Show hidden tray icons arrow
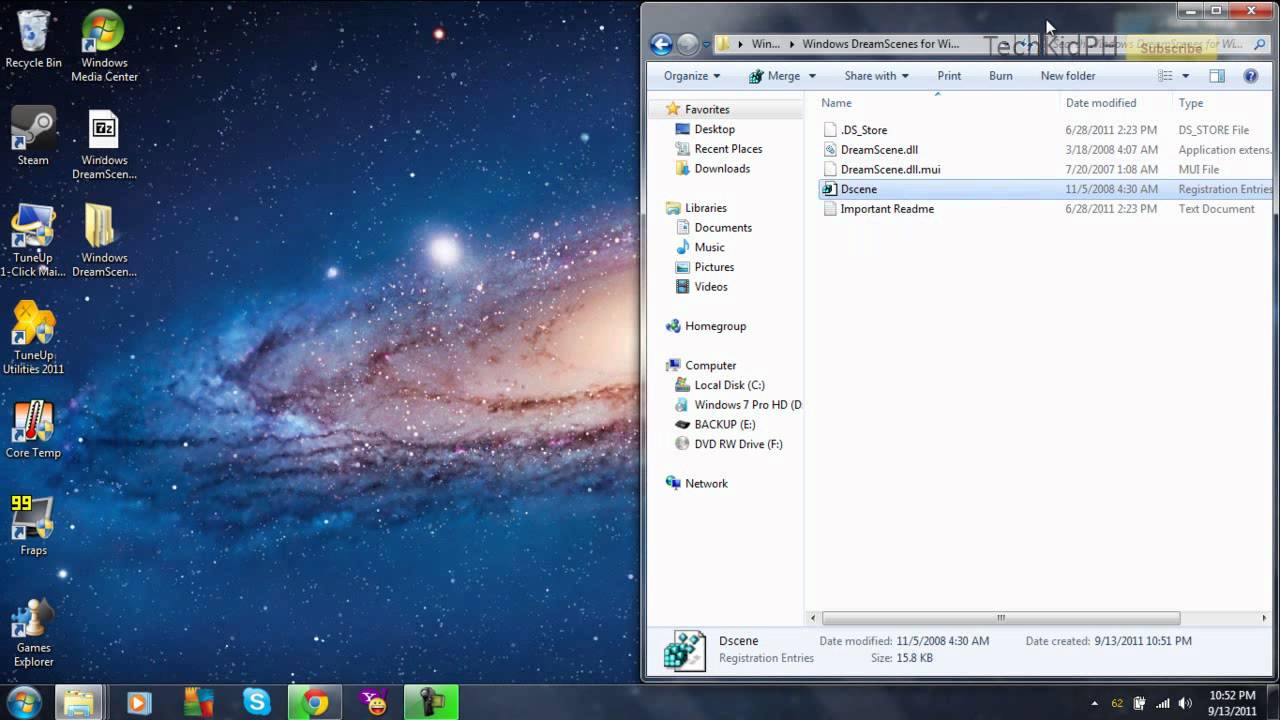 (x=1094, y=703)
